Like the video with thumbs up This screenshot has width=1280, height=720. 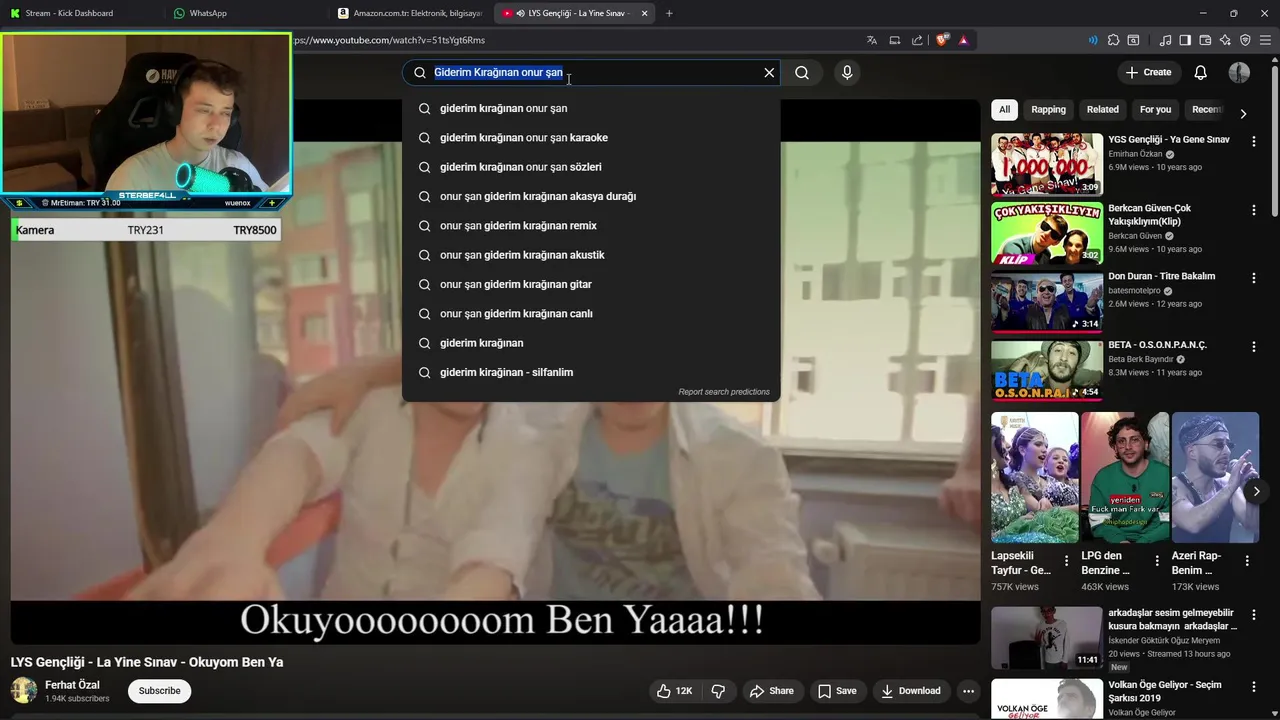(x=674, y=691)
